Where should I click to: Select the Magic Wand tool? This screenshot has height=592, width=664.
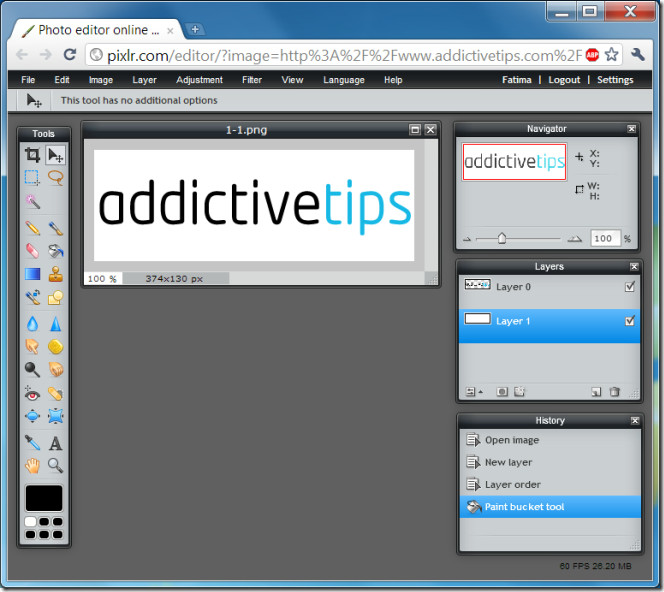tap(32, 201)
